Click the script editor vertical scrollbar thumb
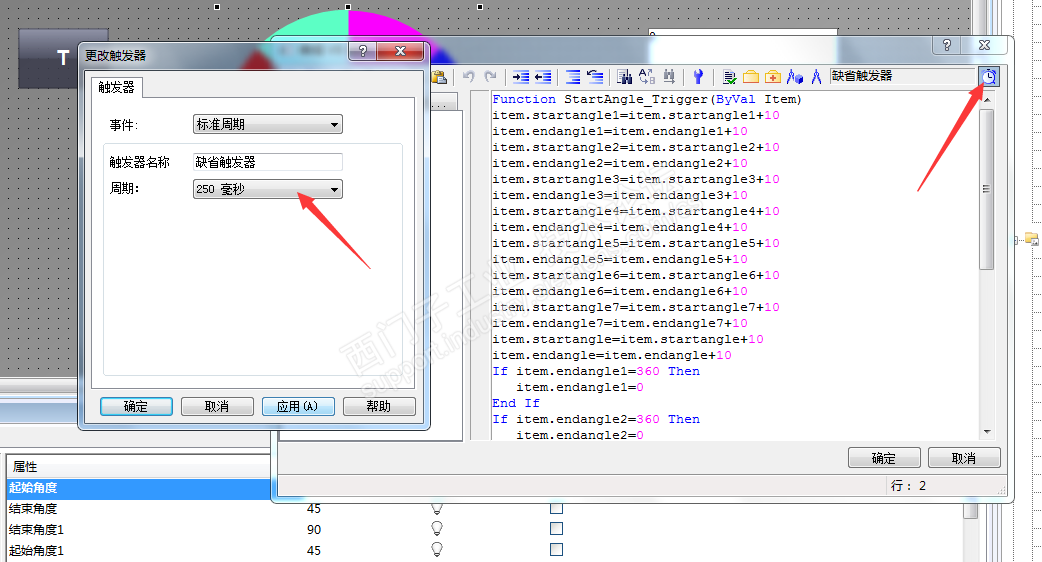The image size is (1042, 562). coord(987,189)
